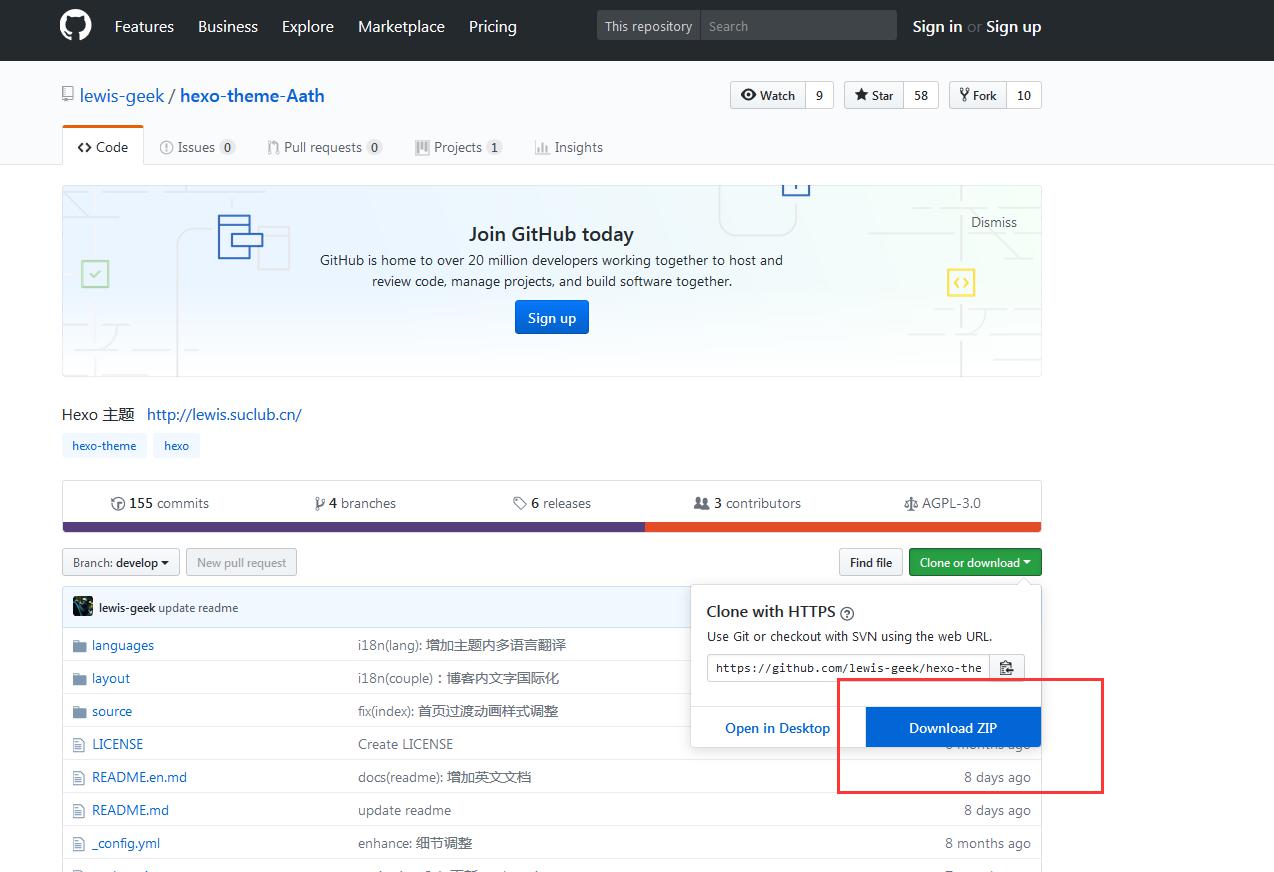Switch to the Issues tab
The height and width of the screenshot is (872, 1274).
197,147
